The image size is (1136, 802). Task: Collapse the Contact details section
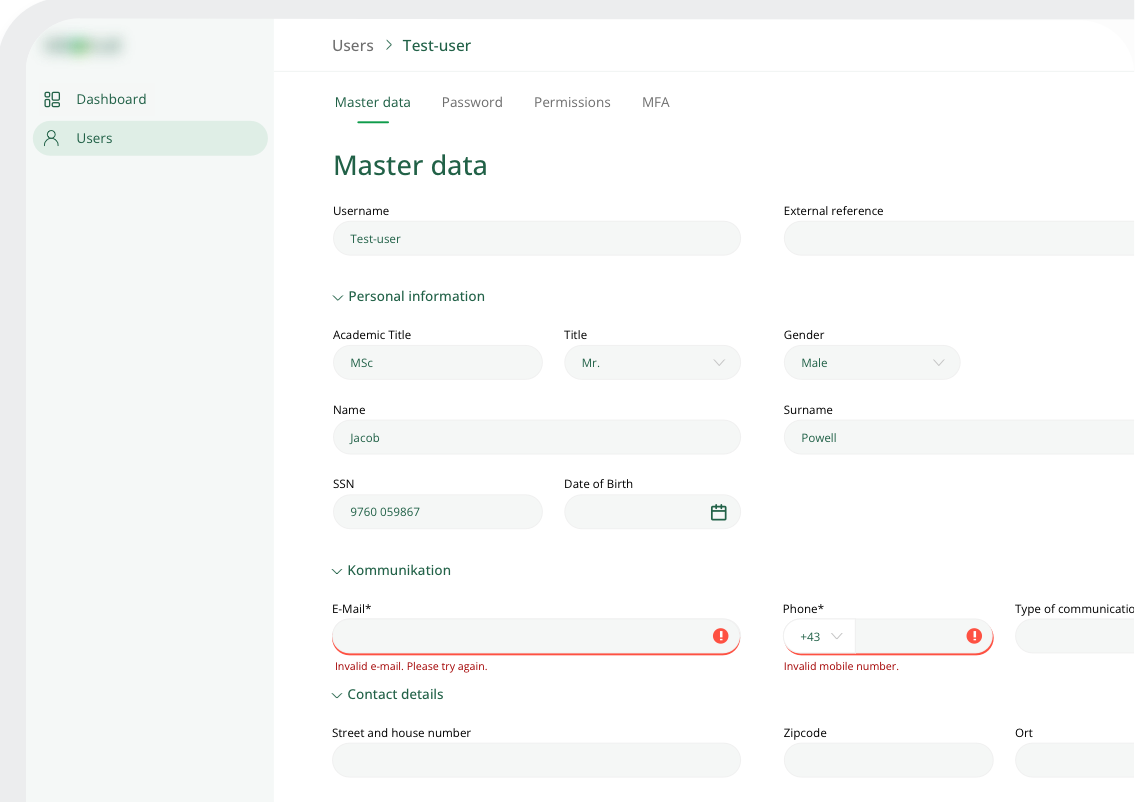(388, 694)
